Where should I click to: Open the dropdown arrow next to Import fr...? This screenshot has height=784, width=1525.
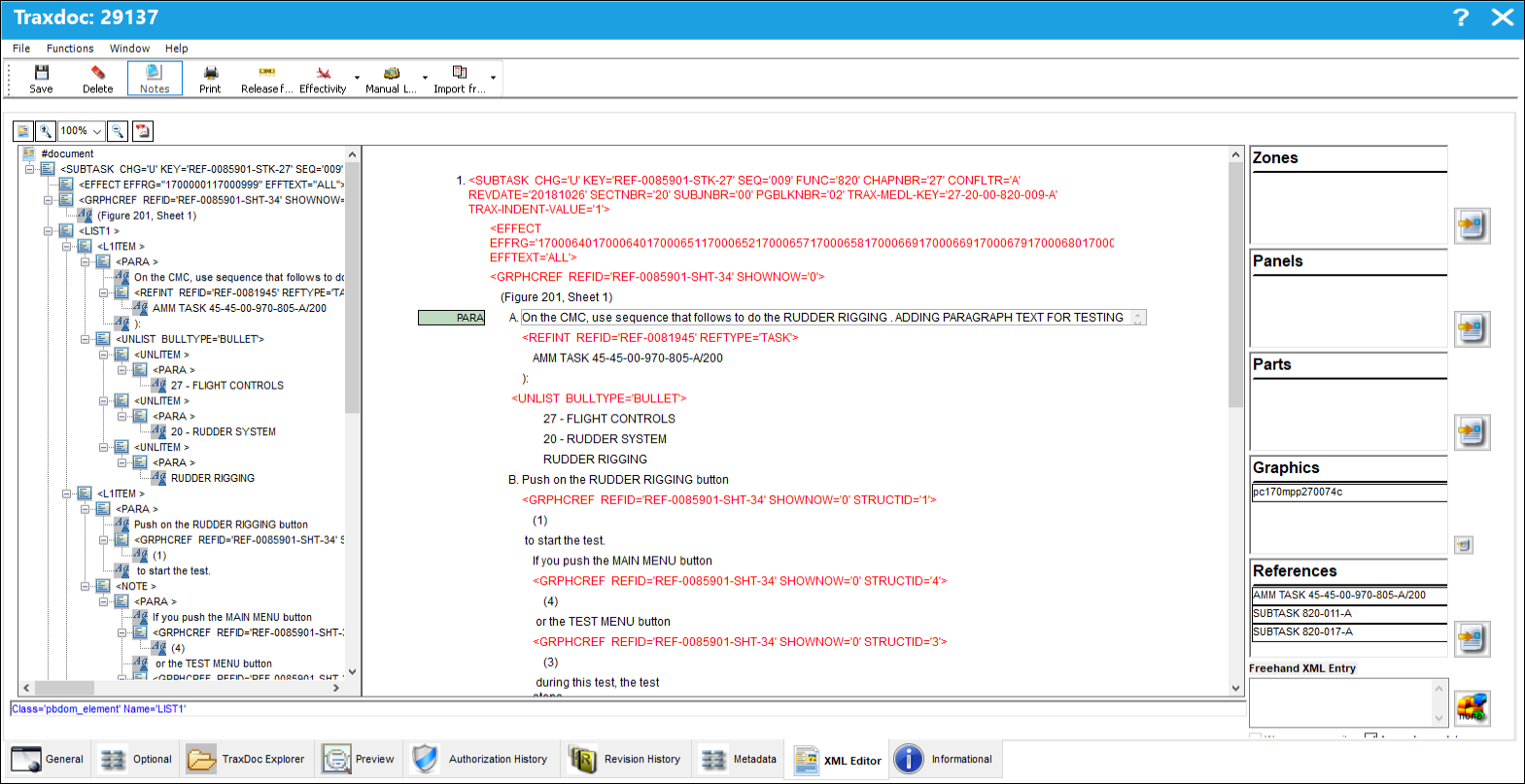coord(493,78)
